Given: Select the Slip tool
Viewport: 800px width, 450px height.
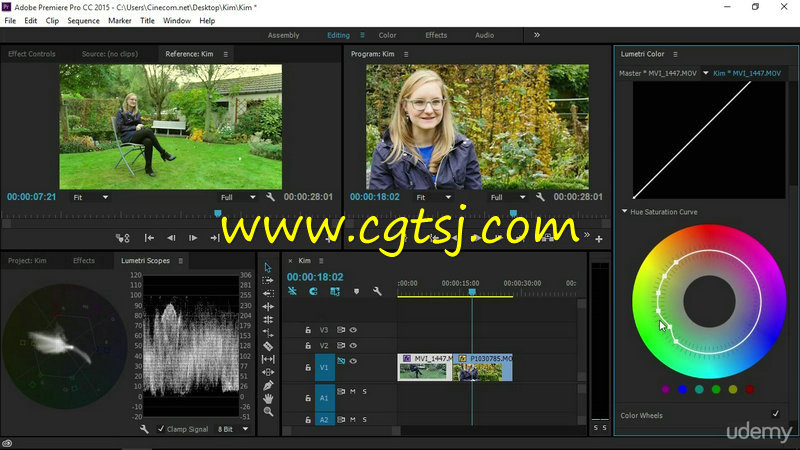Looking at the screenshot, I should [268, 359].
